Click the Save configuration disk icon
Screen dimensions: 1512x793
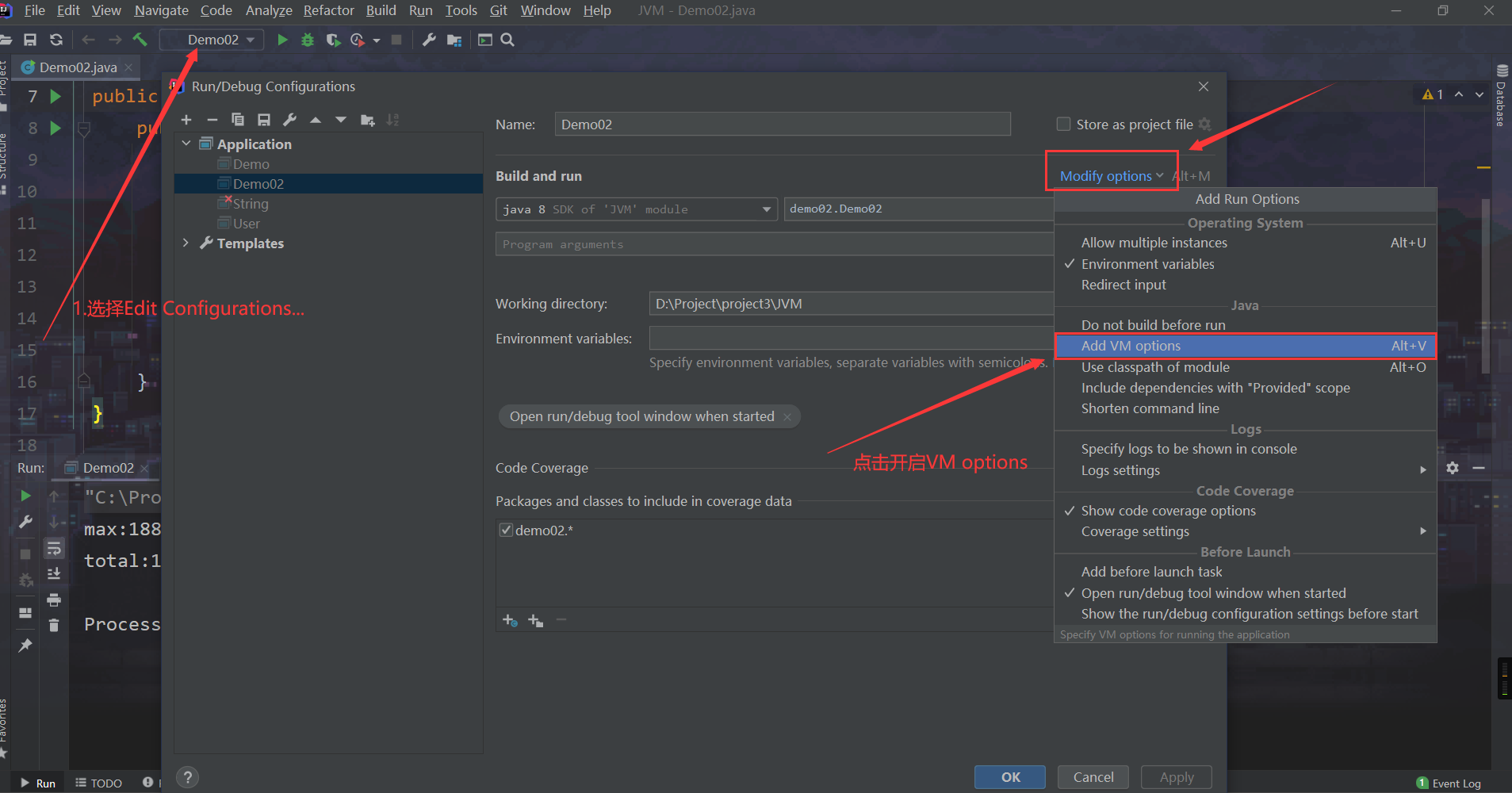coord(264,120)
